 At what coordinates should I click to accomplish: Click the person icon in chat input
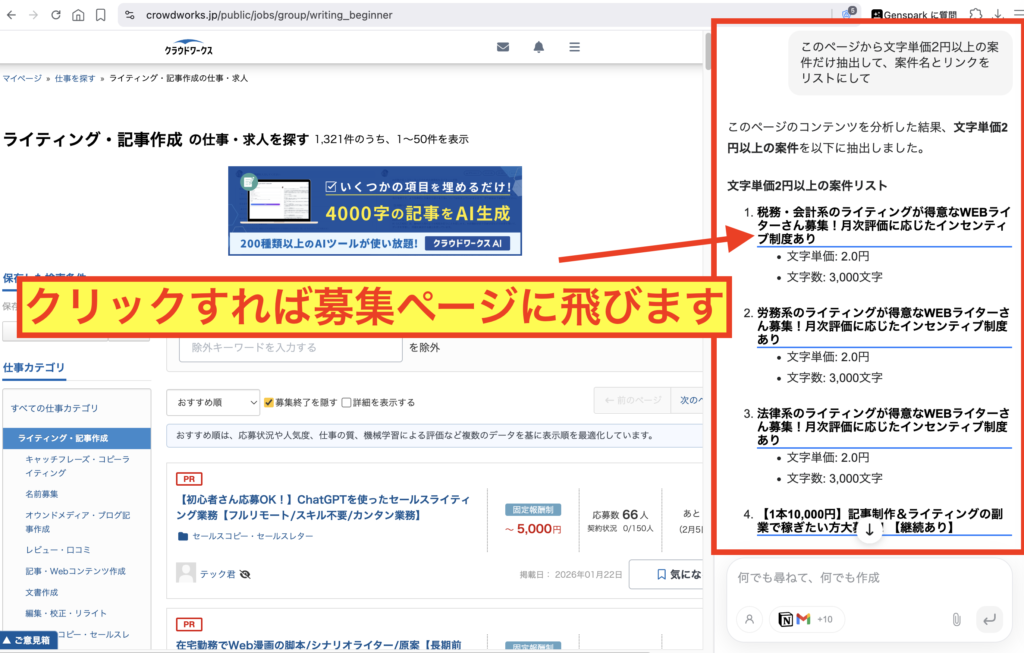pos(748,619)
